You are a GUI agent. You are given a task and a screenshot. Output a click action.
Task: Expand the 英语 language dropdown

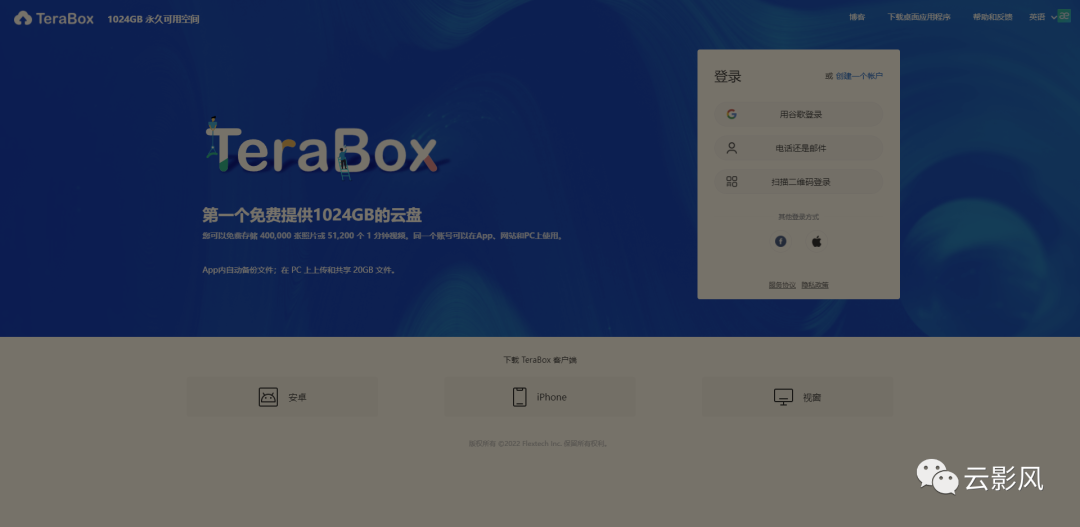(1042, 17)
